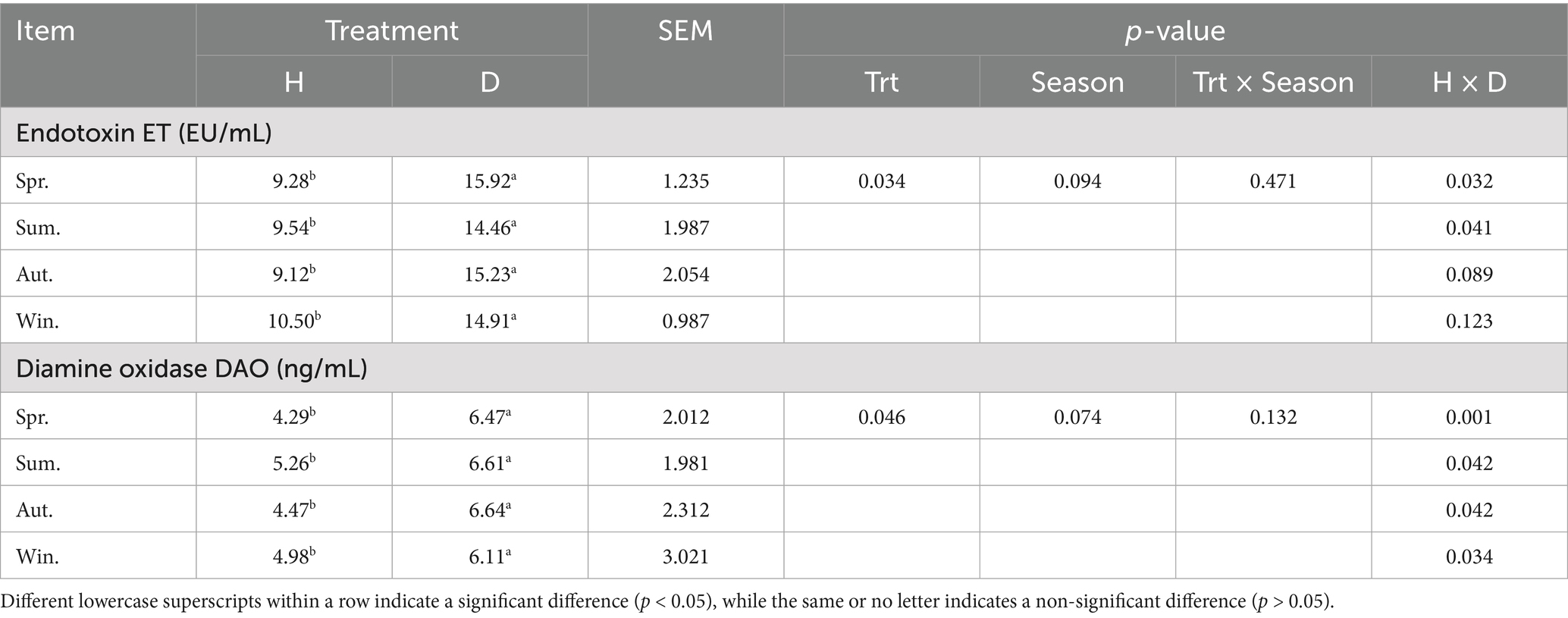Click the 3.021 SEM value
The width and height of the screenshot is (1568, 618).
point(685,556)
